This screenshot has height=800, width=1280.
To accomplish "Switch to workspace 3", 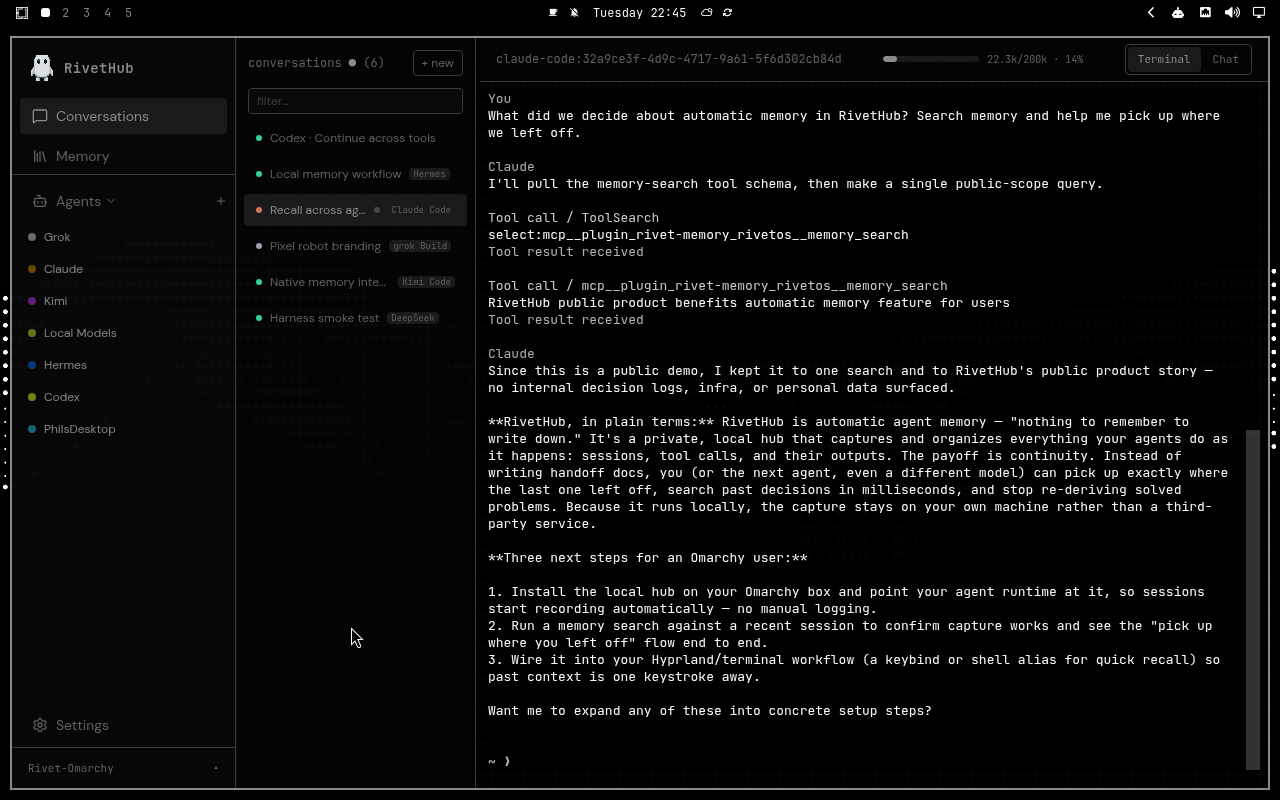I will 87,13.
